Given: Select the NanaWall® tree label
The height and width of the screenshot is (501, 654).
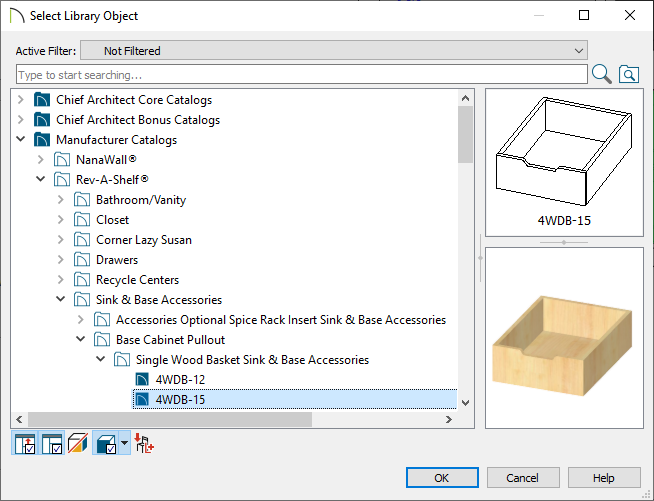Looking at the screenshot, I should (106, 159).
